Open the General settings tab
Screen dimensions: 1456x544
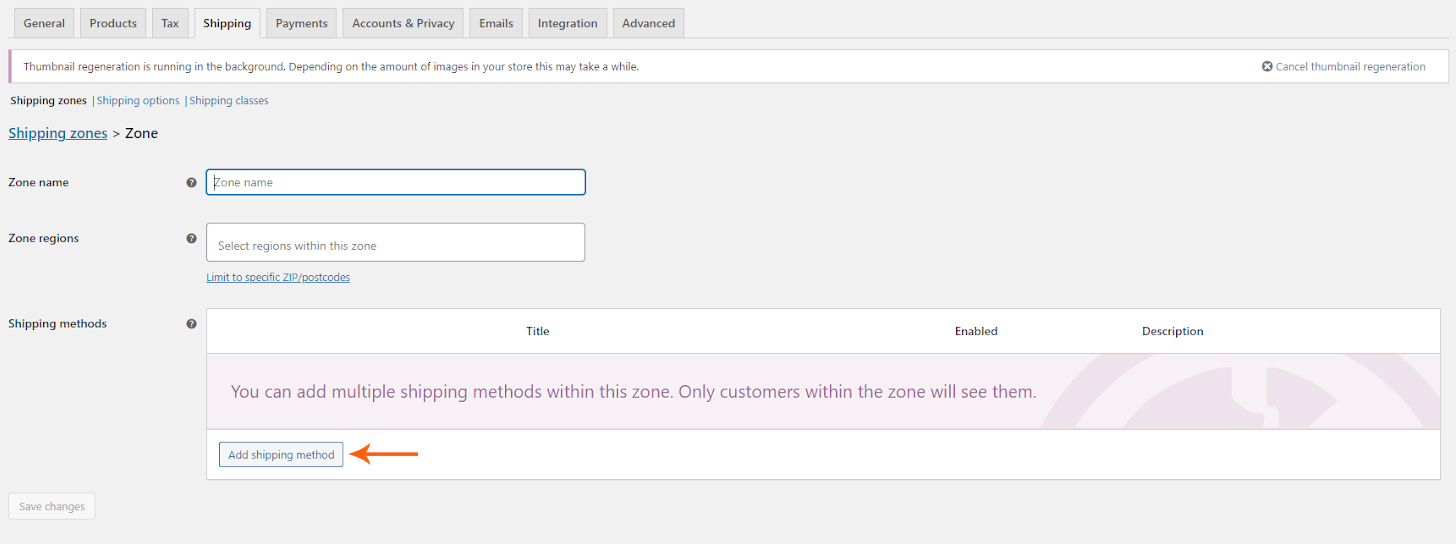pos(44,23)
